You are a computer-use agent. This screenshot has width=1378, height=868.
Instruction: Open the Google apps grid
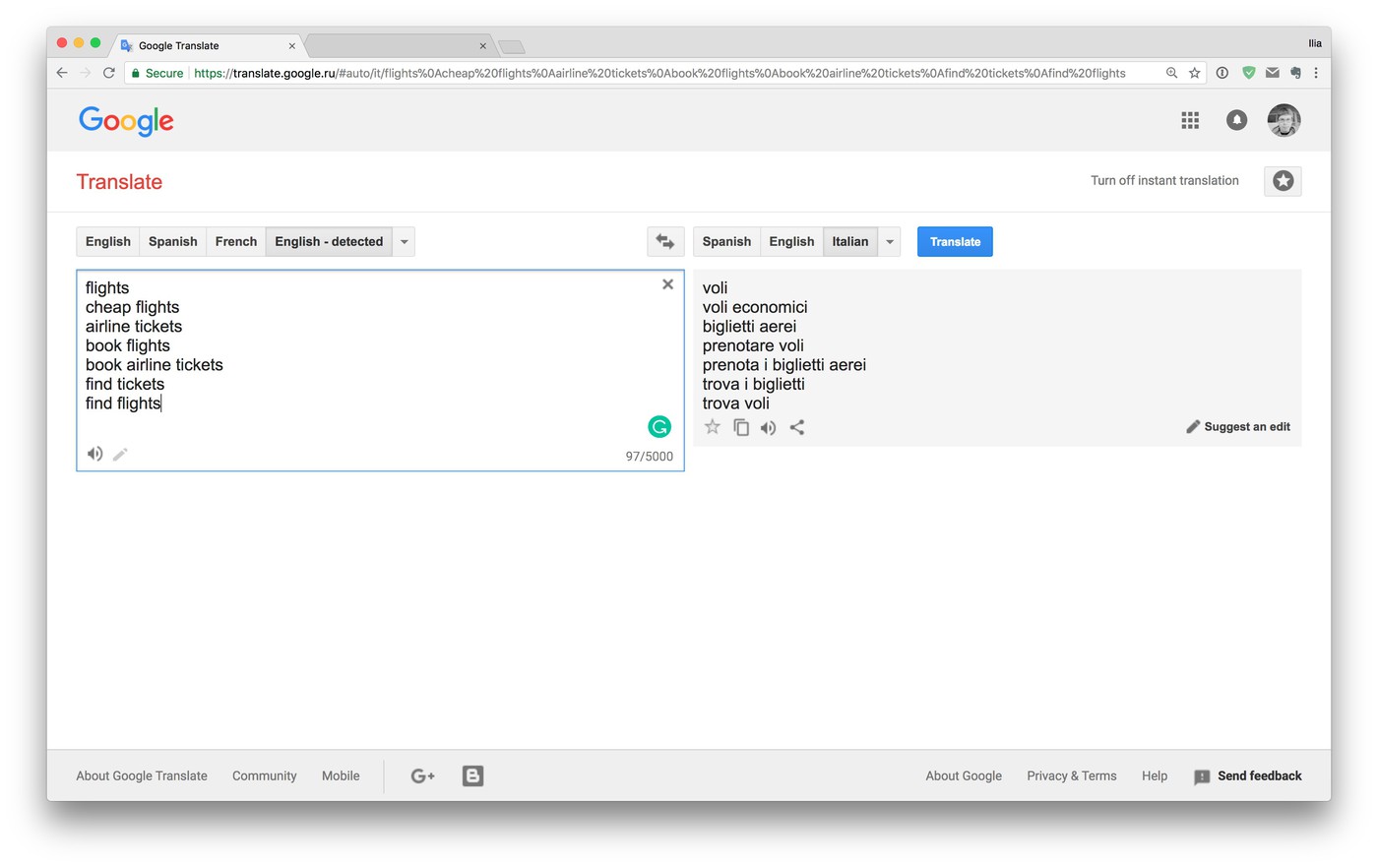pos(1190,120)
